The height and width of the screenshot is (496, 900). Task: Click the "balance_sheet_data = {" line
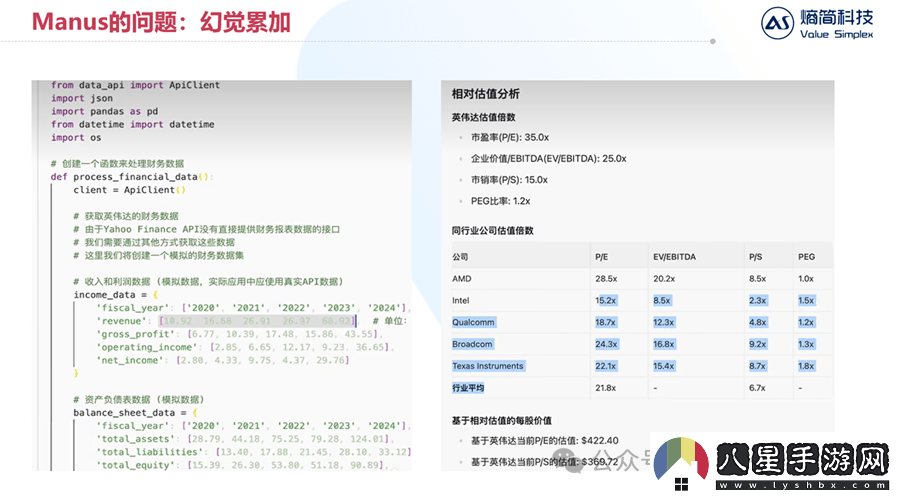click(135, 413)
